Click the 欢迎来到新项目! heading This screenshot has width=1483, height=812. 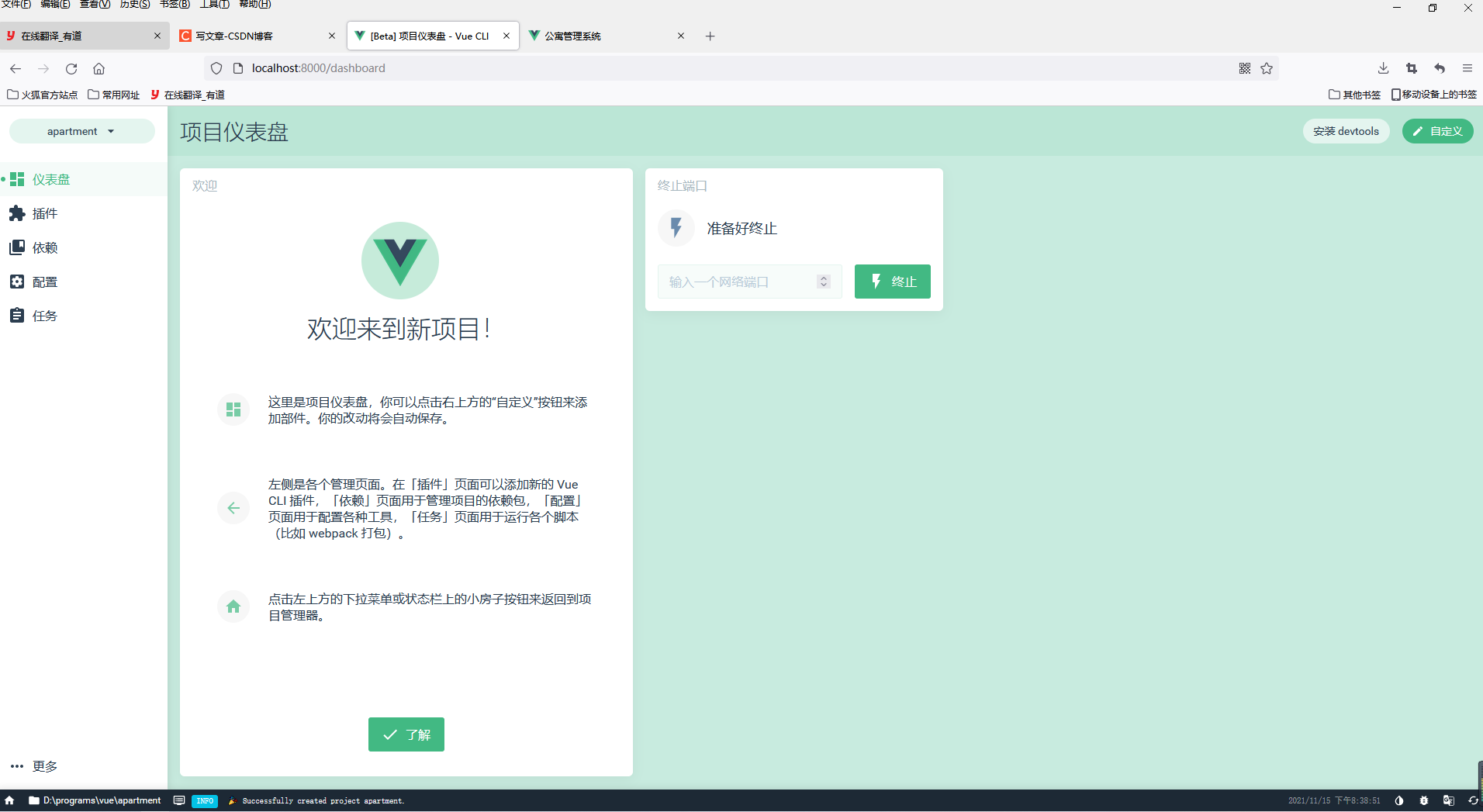(x=400, y=329)
